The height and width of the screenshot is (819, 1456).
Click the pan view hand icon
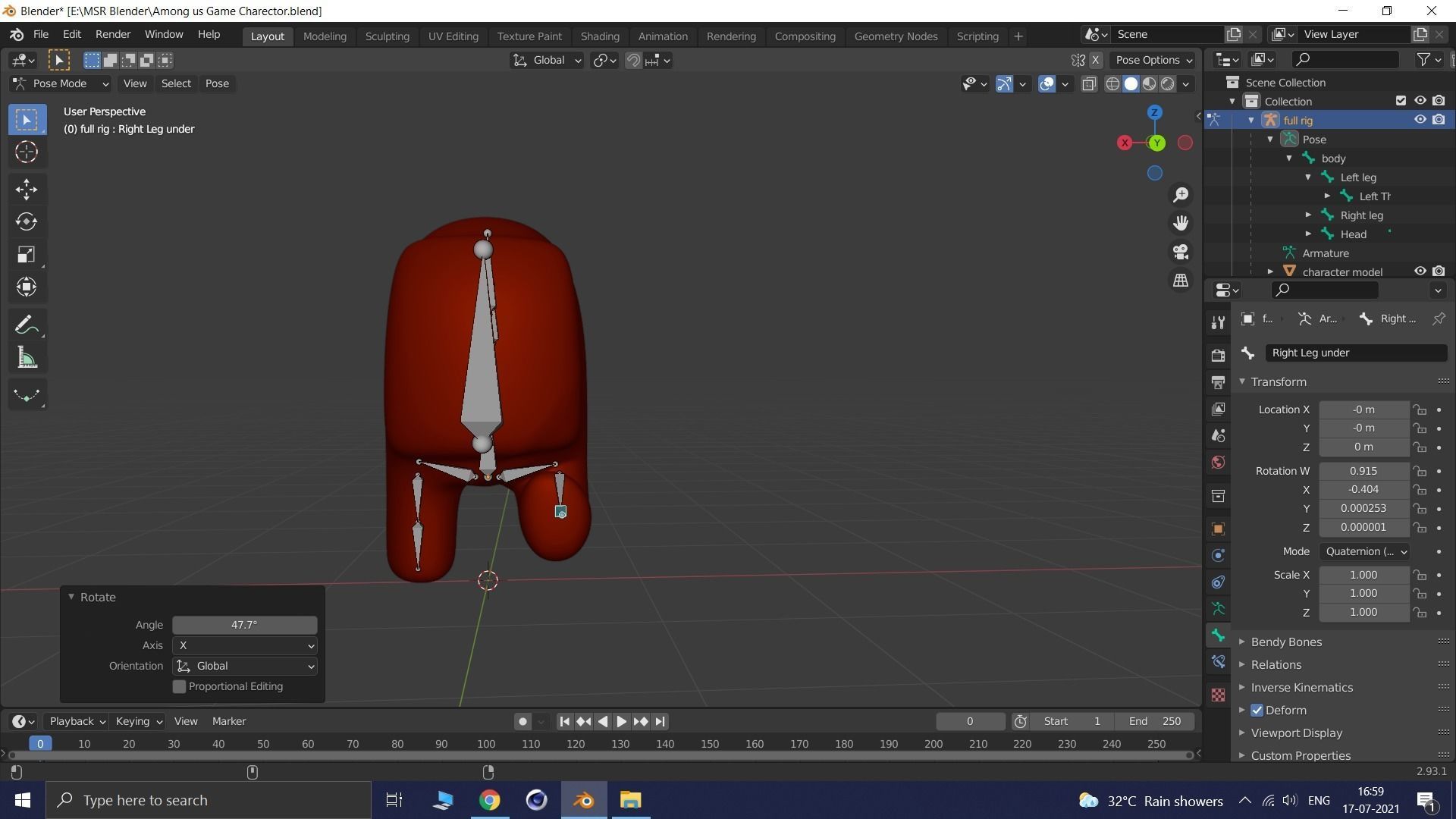click(x=1181, y=223)
